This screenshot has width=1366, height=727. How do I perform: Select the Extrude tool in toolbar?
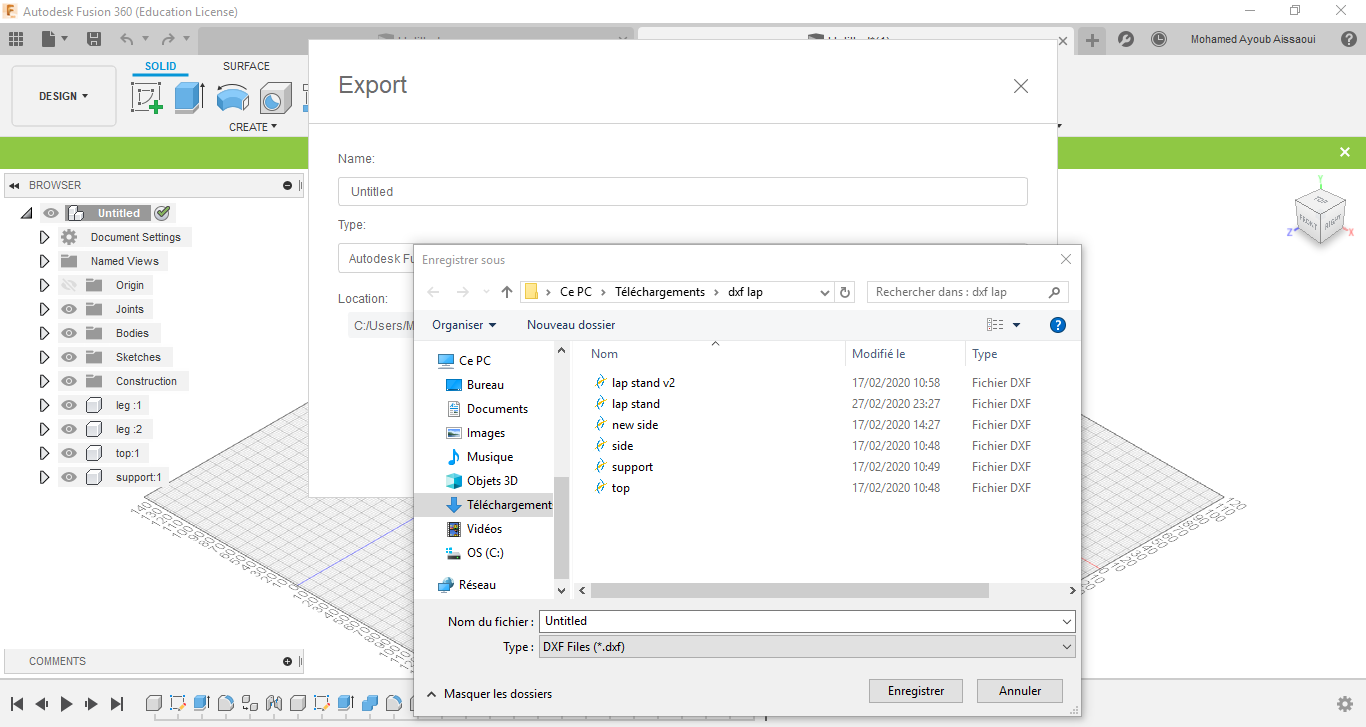point(189,97)
